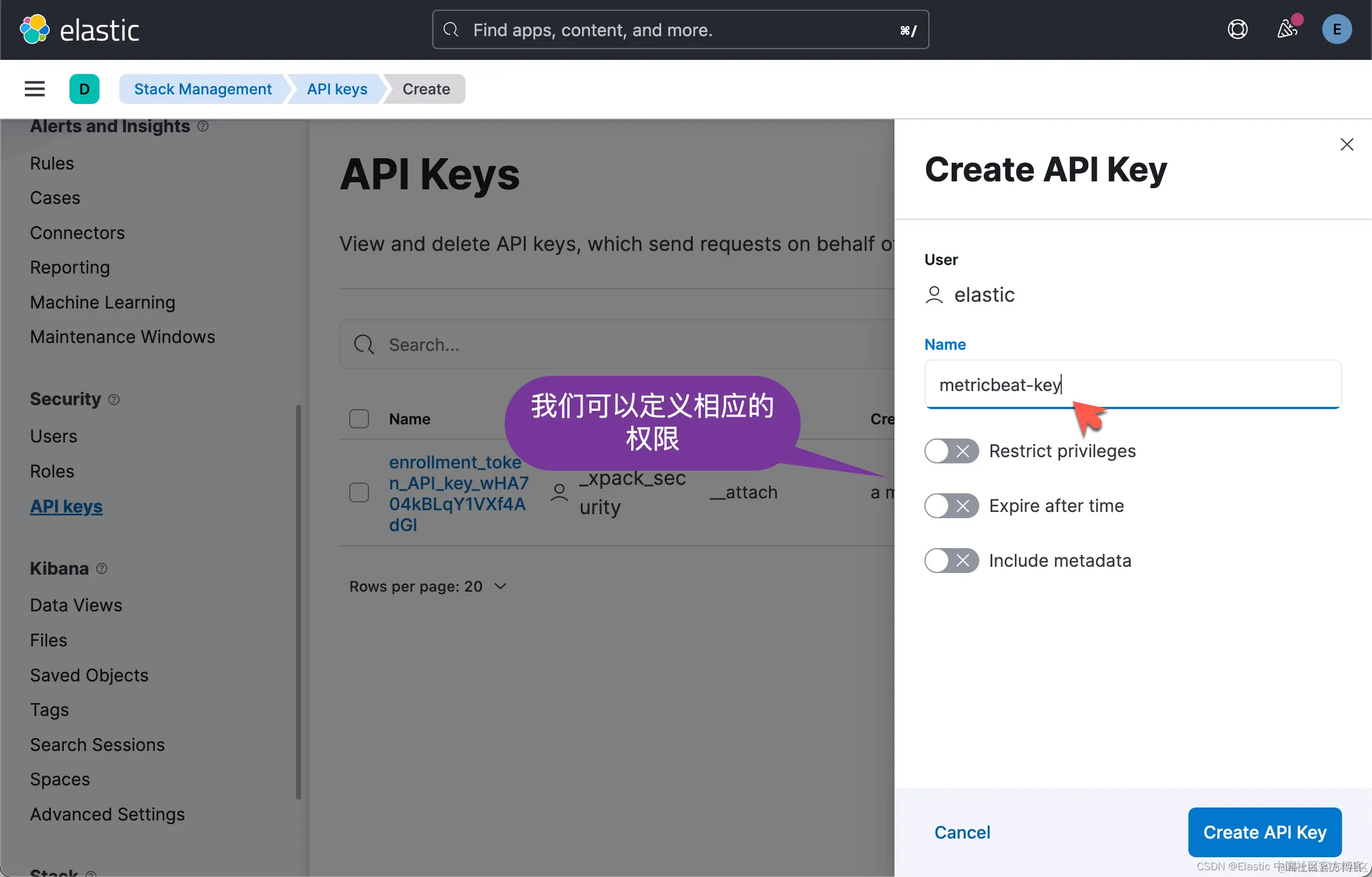
Task: Open the Roles page in sidebar
Action: pos(52,471)
